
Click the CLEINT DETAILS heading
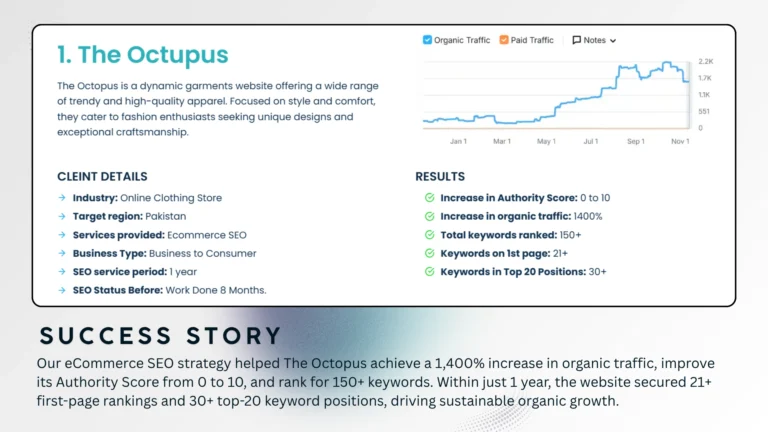[x=102, y=176]
